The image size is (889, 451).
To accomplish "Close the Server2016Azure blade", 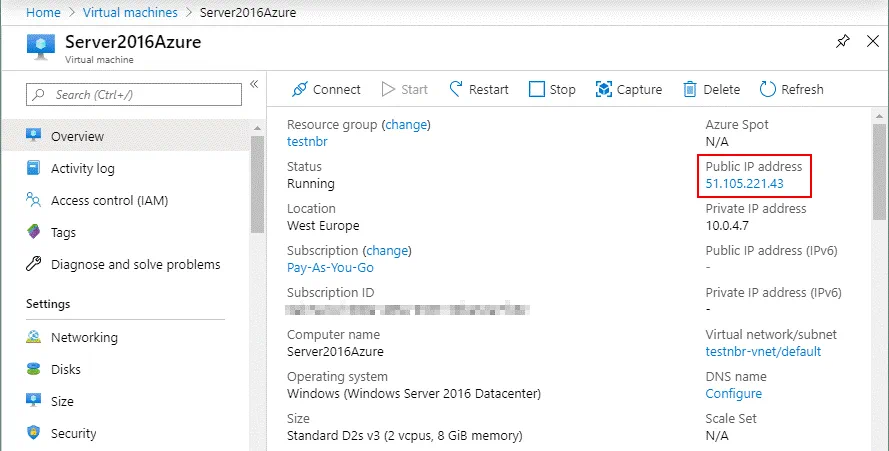I will 873,41.
